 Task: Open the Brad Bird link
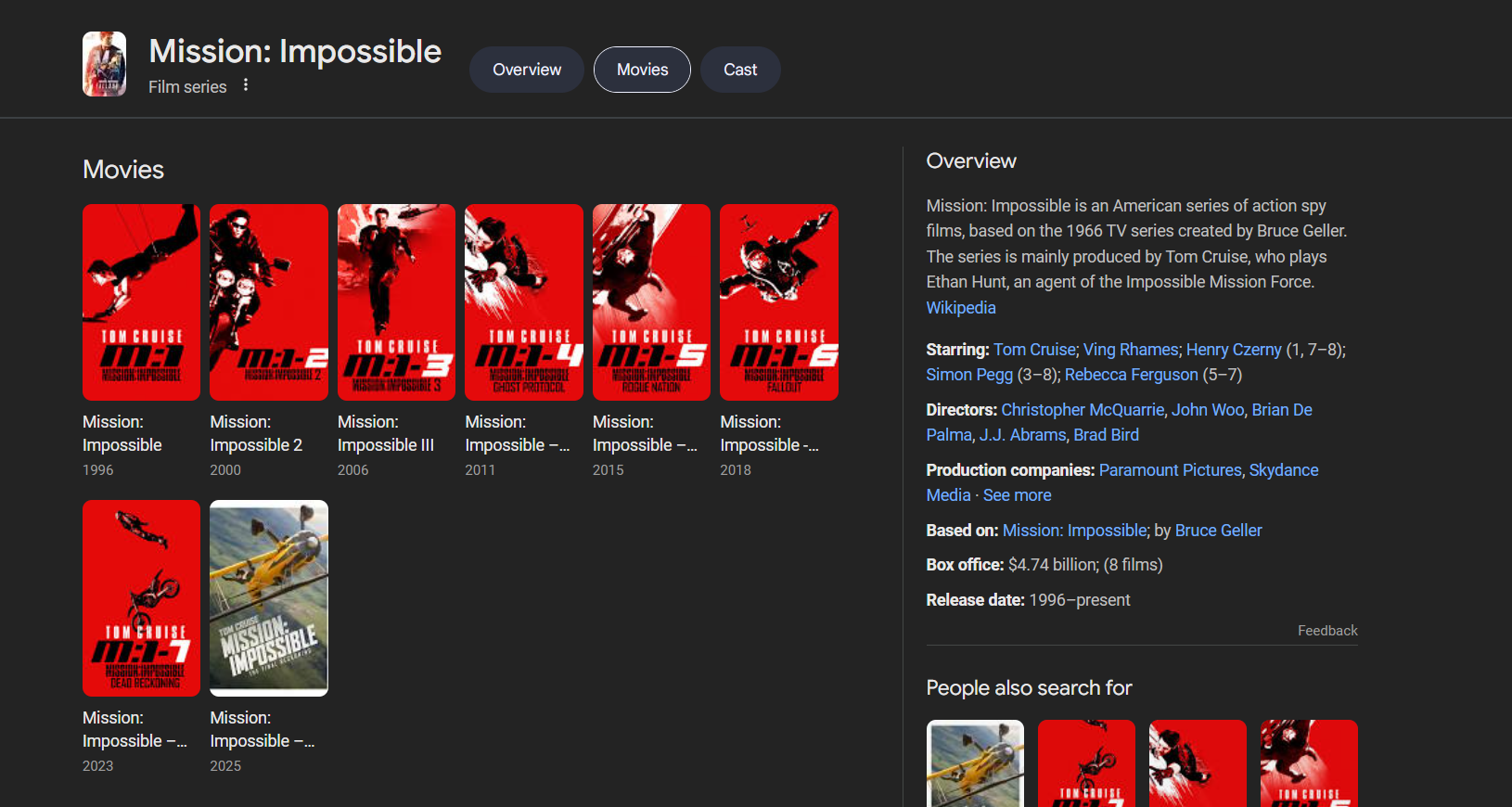coord(1107,435)
